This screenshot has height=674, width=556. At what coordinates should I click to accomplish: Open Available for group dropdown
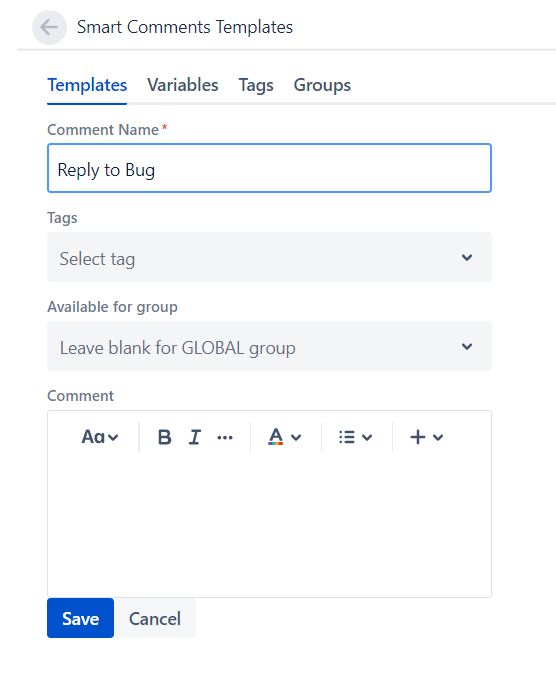click(x=269, y=346)
